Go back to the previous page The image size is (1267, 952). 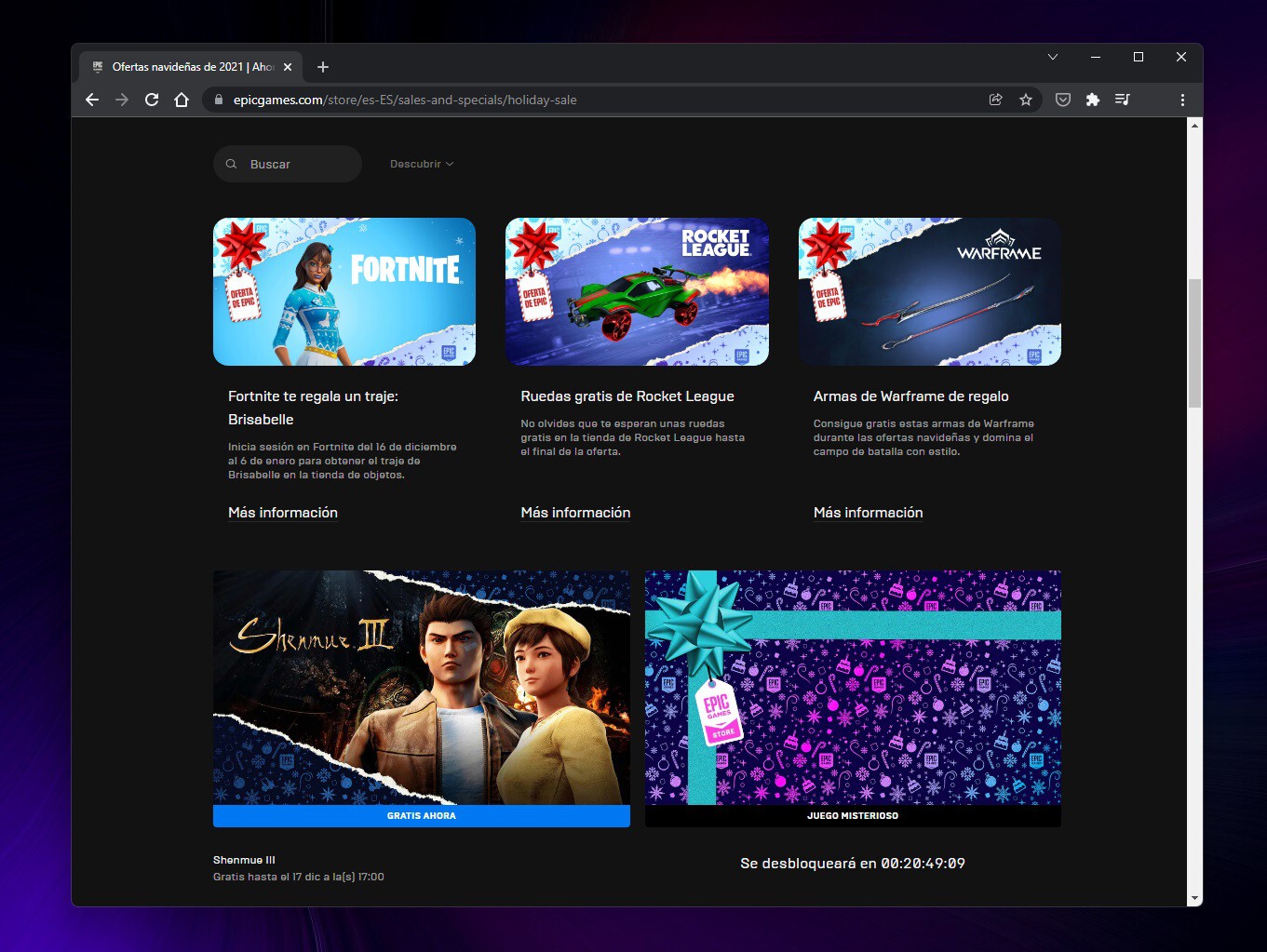click(x=92, y=100)
